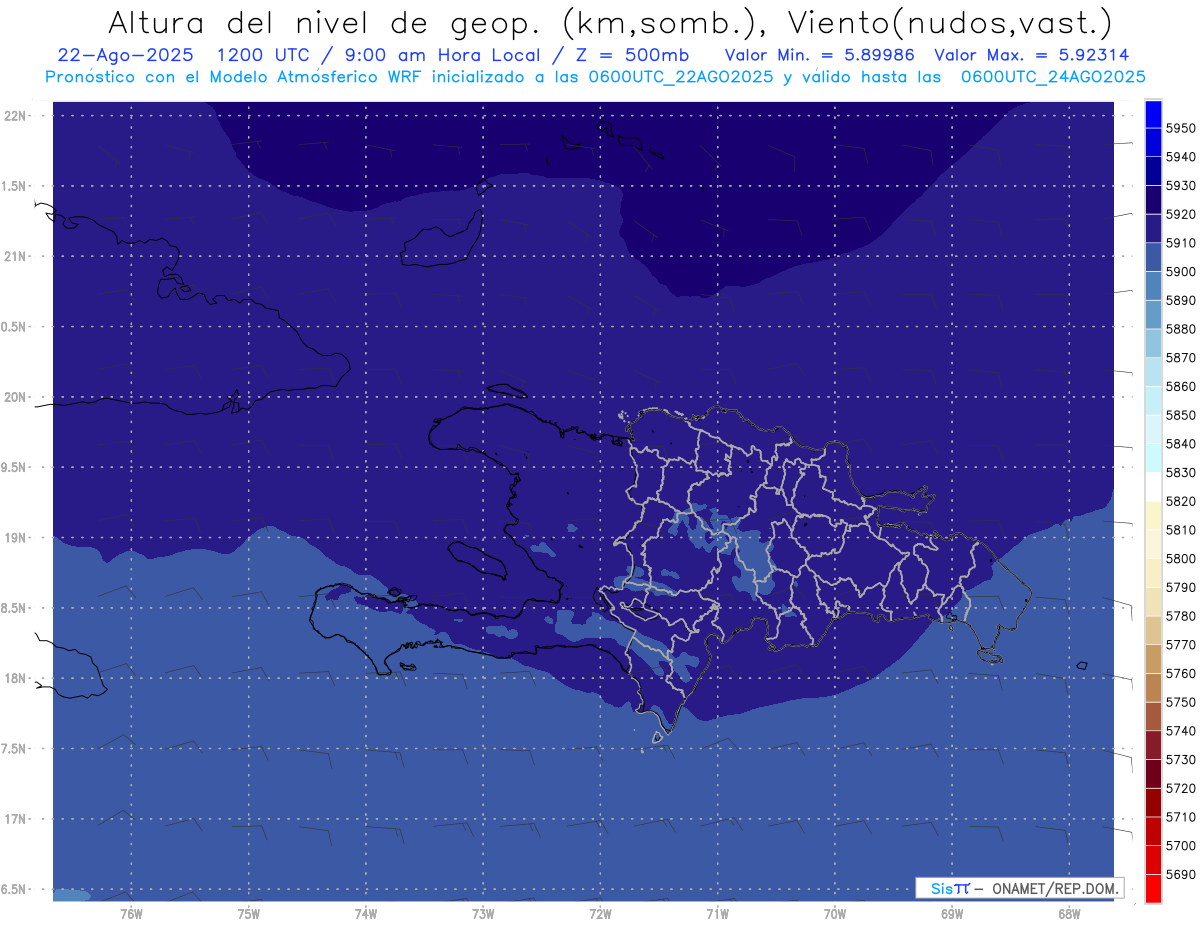Click the SisTT – ONAMET/REP.DOM. label

(x=1019, y=888)
